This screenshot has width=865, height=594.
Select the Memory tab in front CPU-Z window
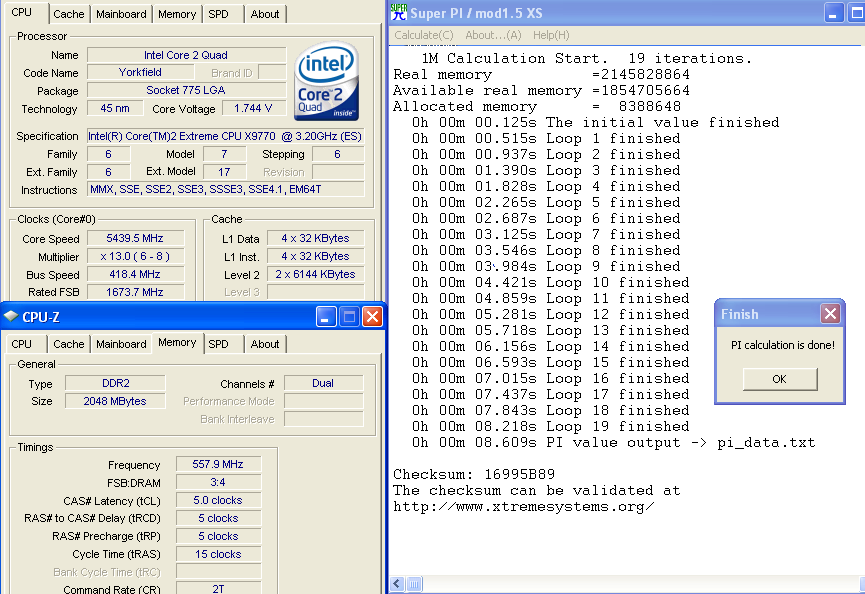177,343
